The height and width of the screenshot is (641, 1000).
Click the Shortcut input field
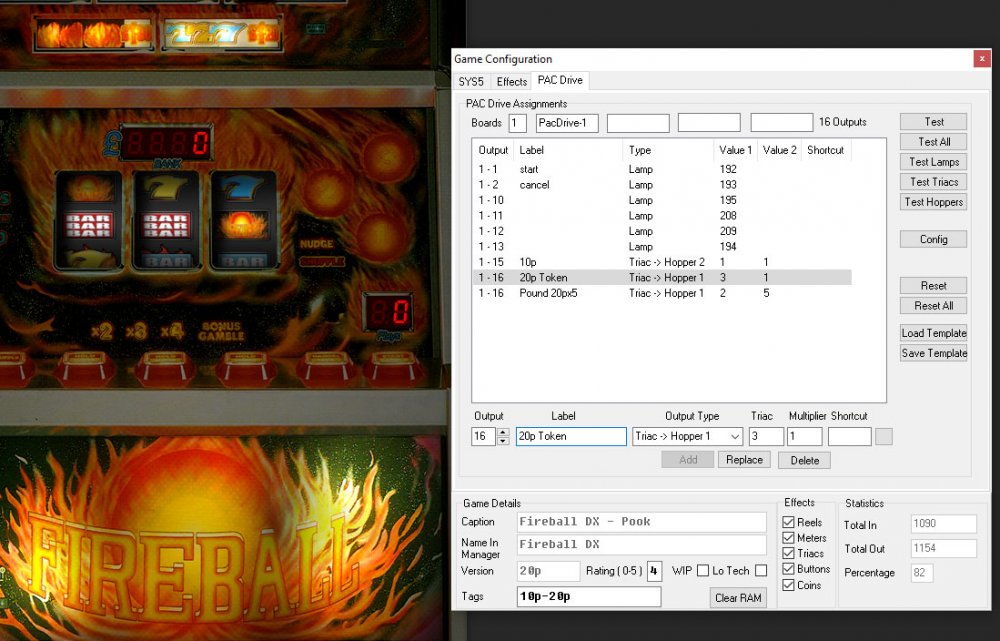click(849, 436)
